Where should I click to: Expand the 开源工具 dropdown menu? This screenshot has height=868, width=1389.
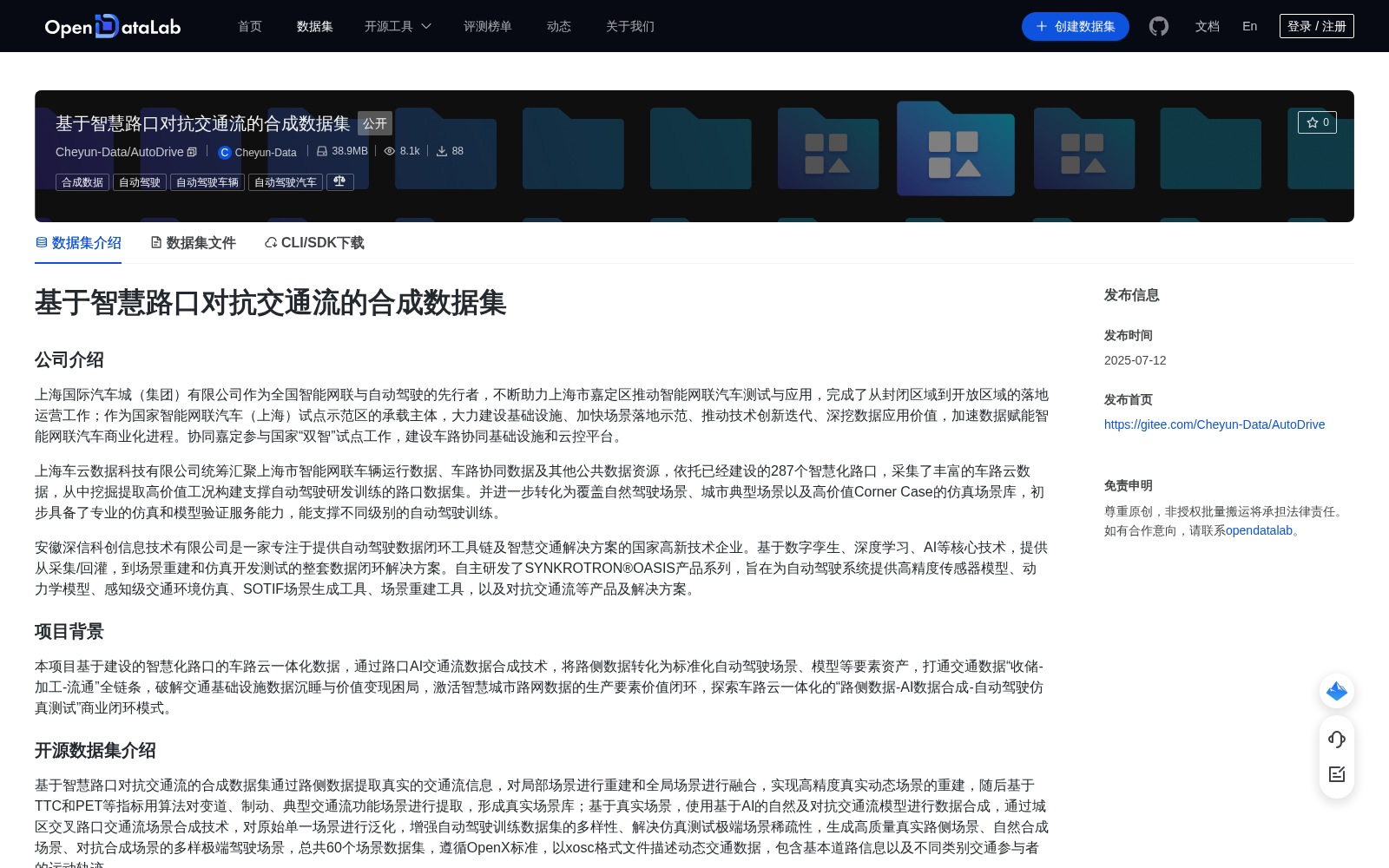tap(398, 26)
